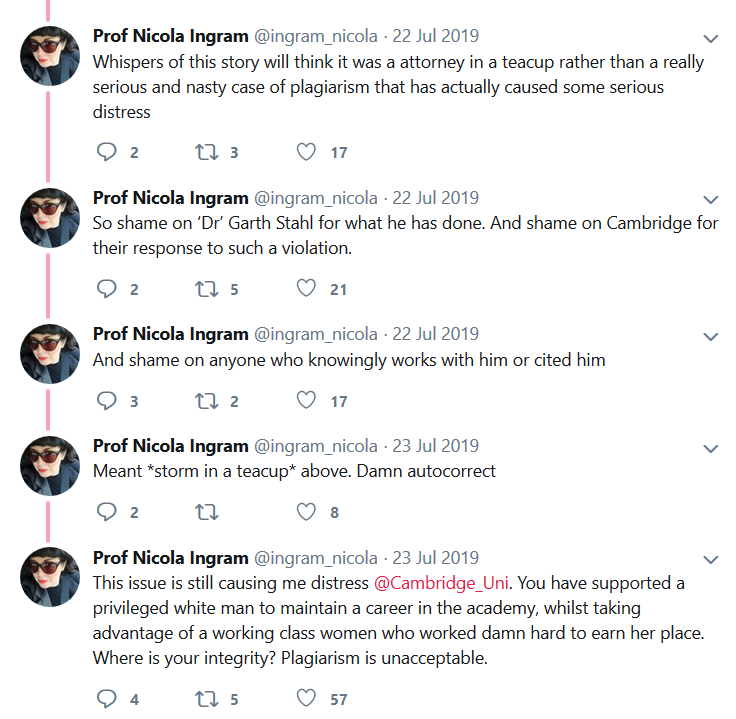Like the 'Where is your integrity' tweet
Image resolution: width=736 pixels, height=719 pixels.
(x=307, y=698)
